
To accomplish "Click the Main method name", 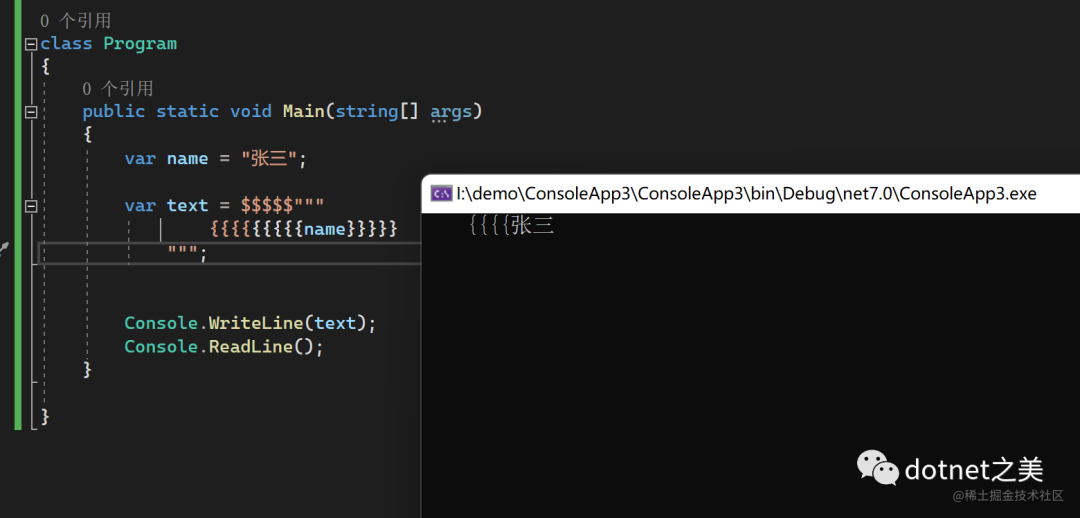I will click(303, 111).
